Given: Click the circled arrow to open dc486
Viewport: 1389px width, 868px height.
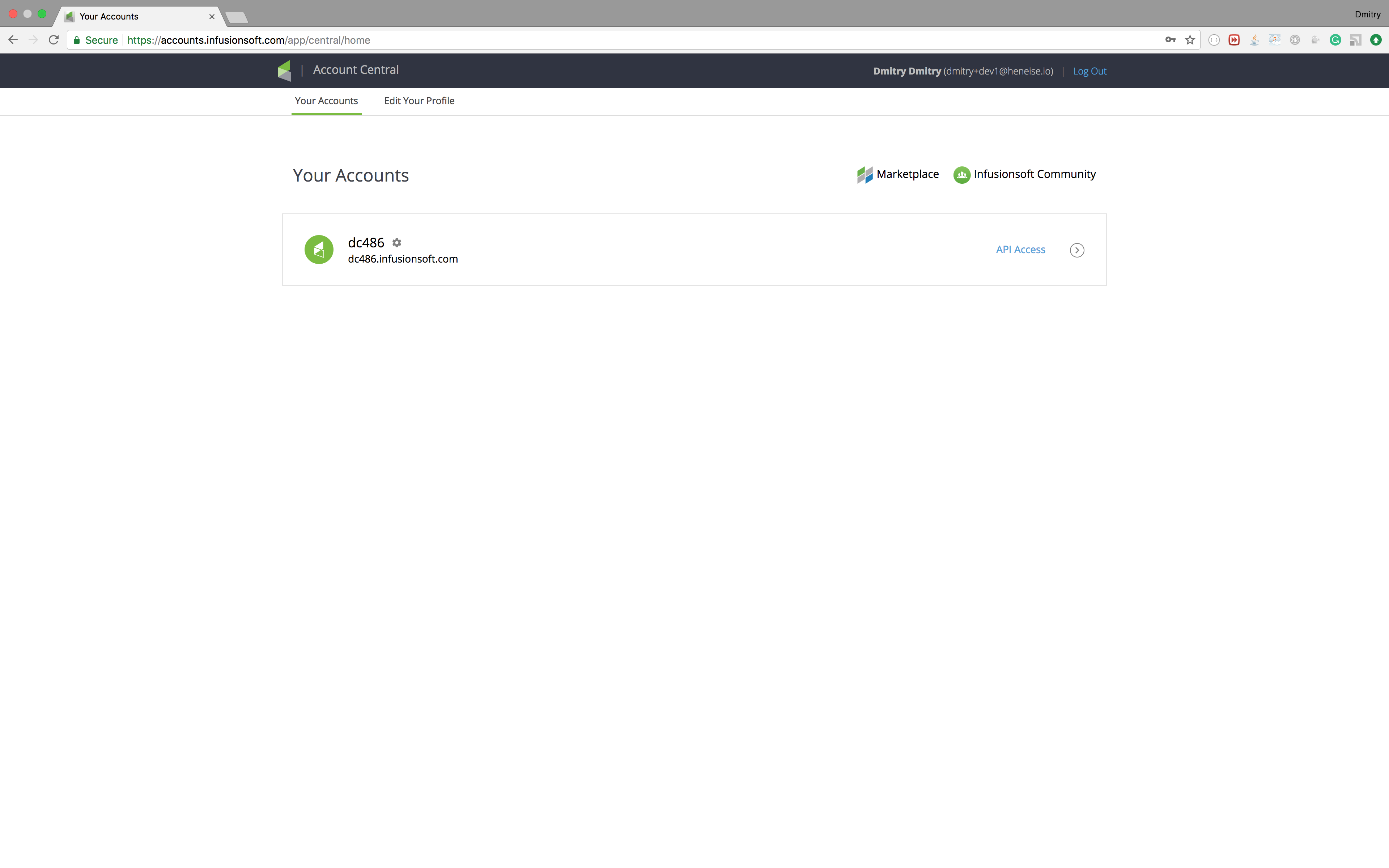Looking at the screenshot, I should (1077, 250).
